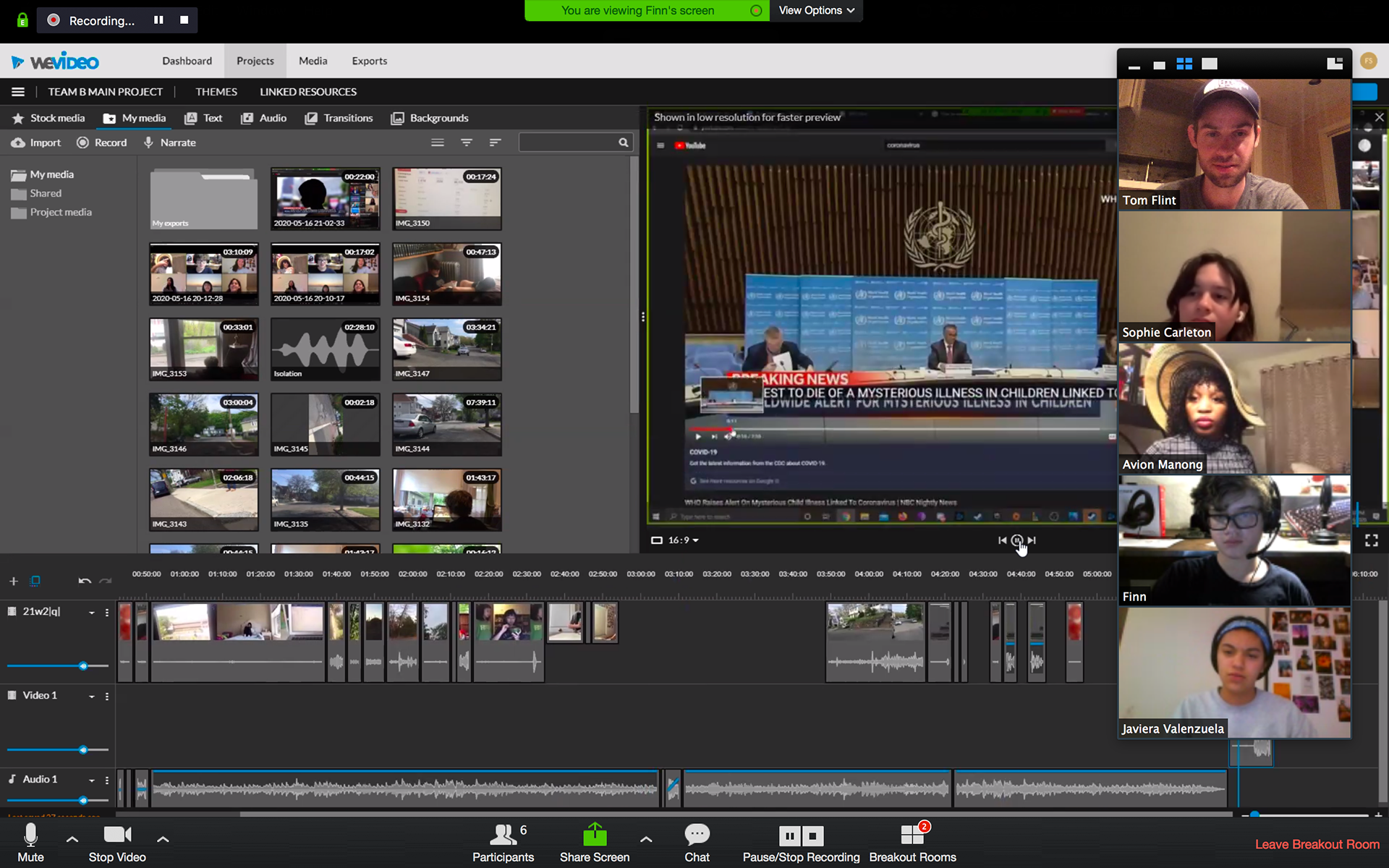Mute the Zoom microphone
Image resolution: width=1389 pixels, height=868 pixels.
click(x=30, y=843)
